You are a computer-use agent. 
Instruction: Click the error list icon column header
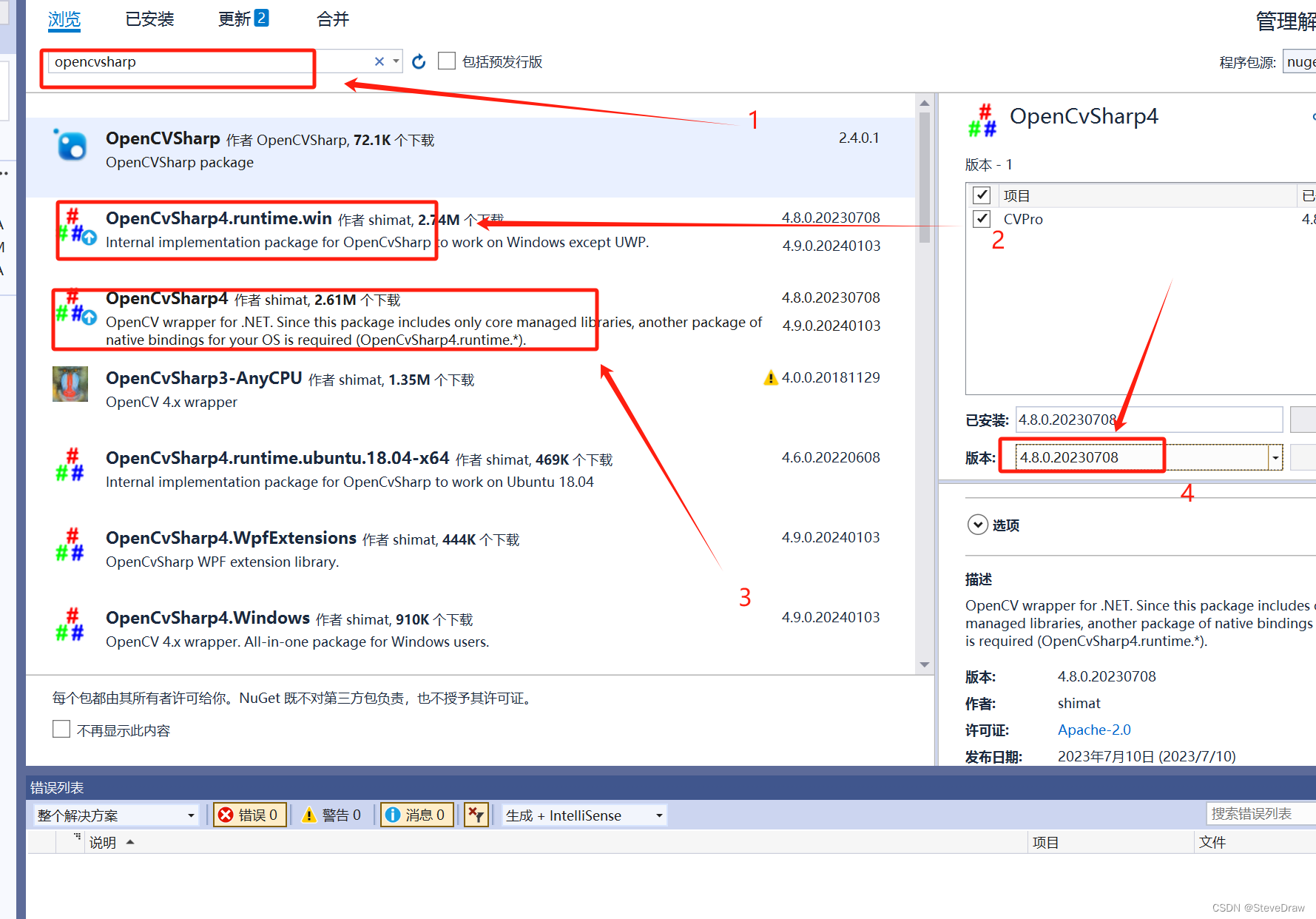pos(70,842)
